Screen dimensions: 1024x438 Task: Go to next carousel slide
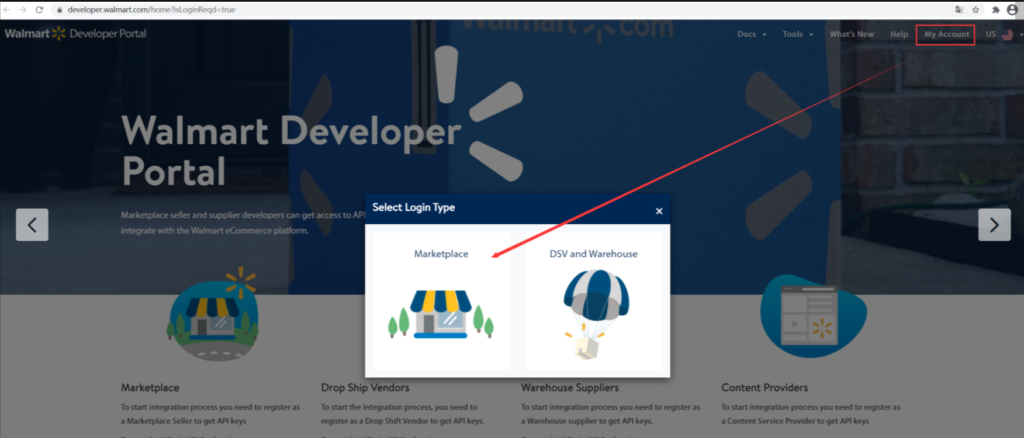click(x=994, y=225)
